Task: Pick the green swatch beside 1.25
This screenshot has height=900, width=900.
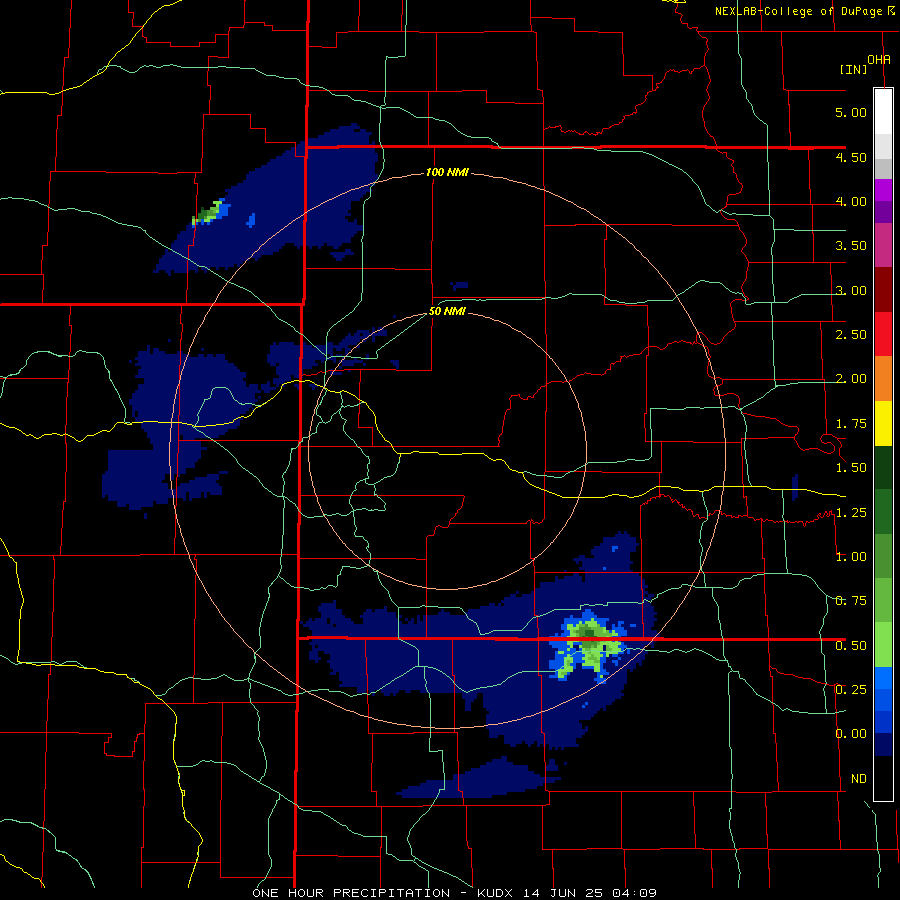Action: 883,511
